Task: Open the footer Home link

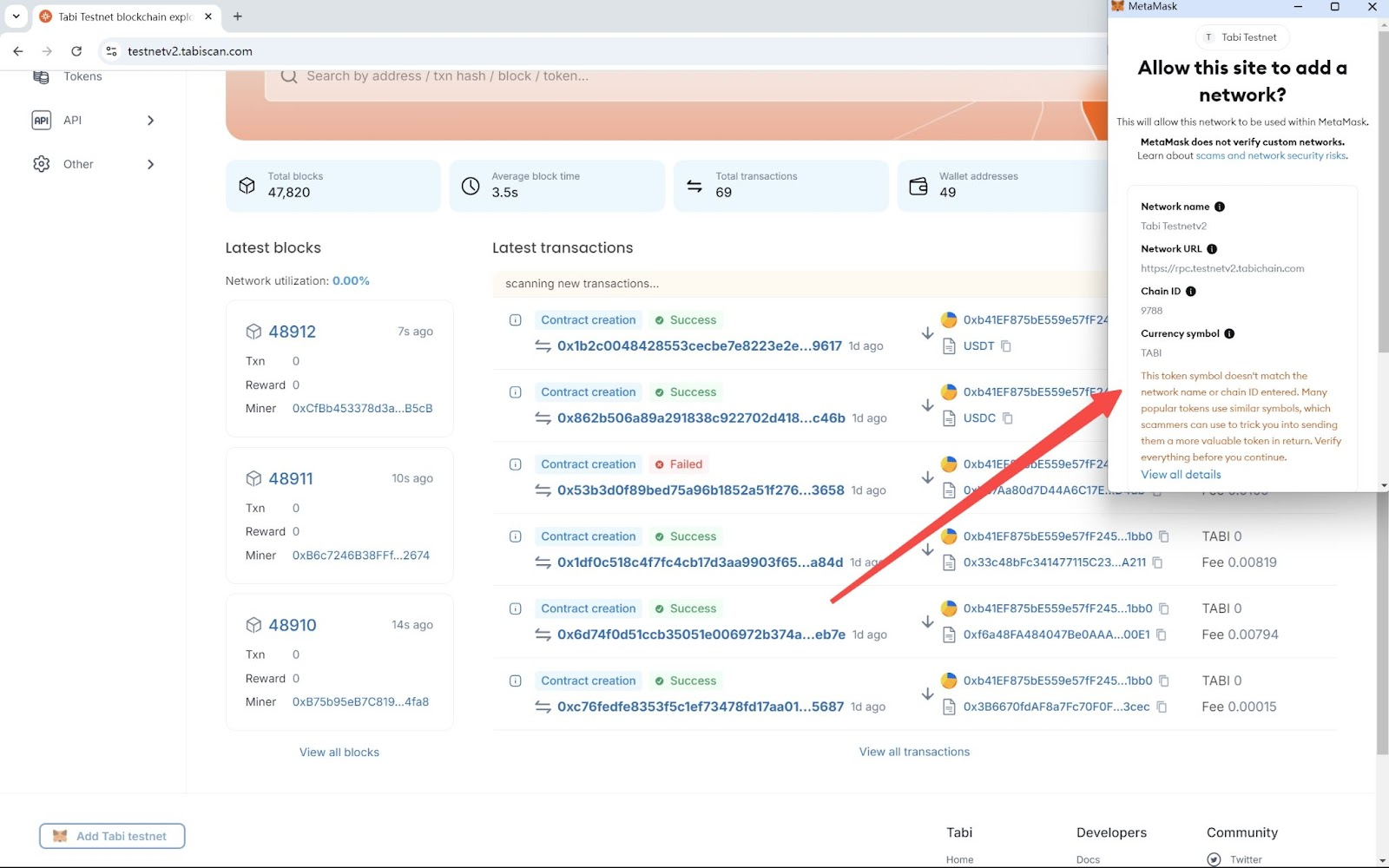Action: point(959,859)
